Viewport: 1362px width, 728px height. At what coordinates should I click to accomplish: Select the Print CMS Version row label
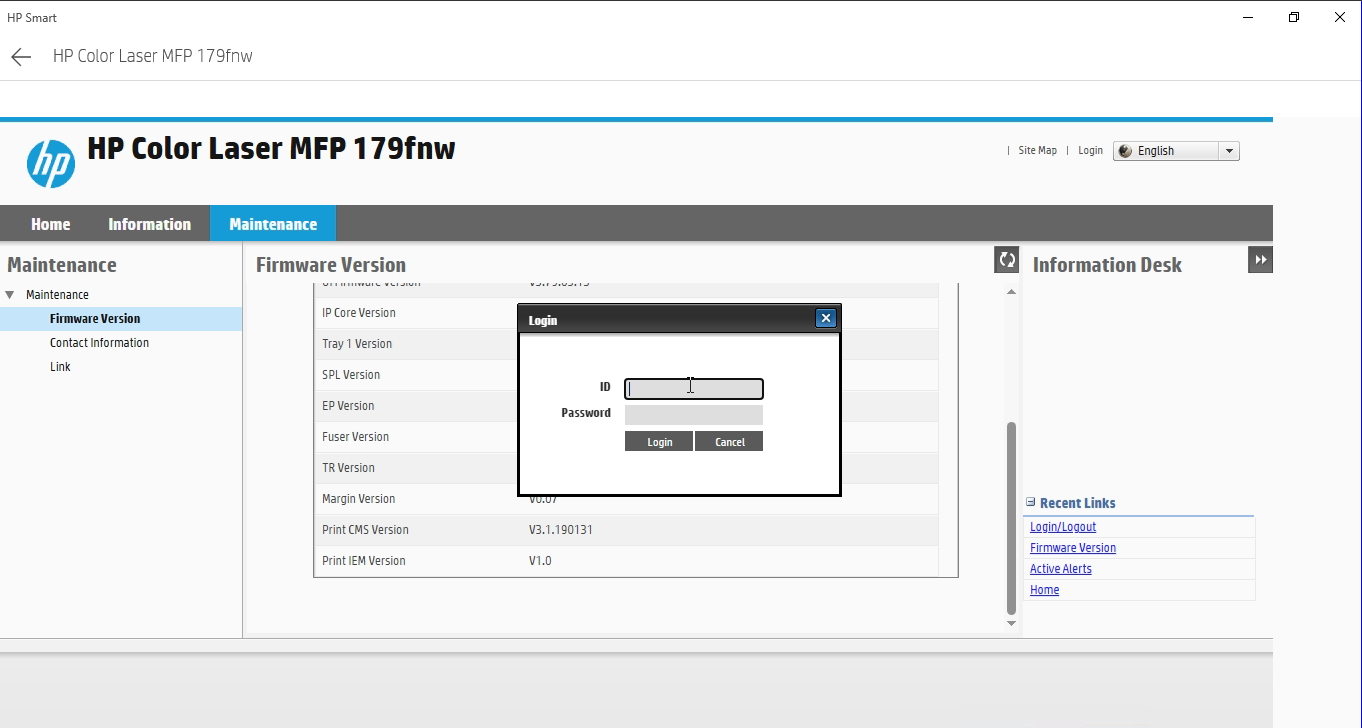(365, 530)
